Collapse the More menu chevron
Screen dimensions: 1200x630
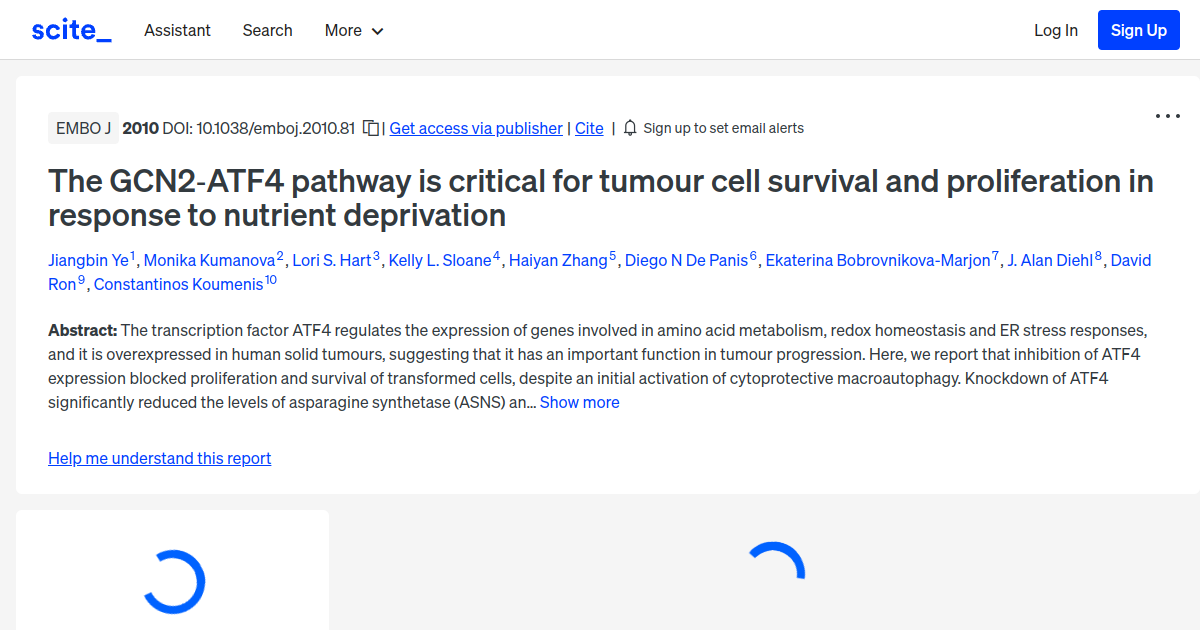coord(378,31)
